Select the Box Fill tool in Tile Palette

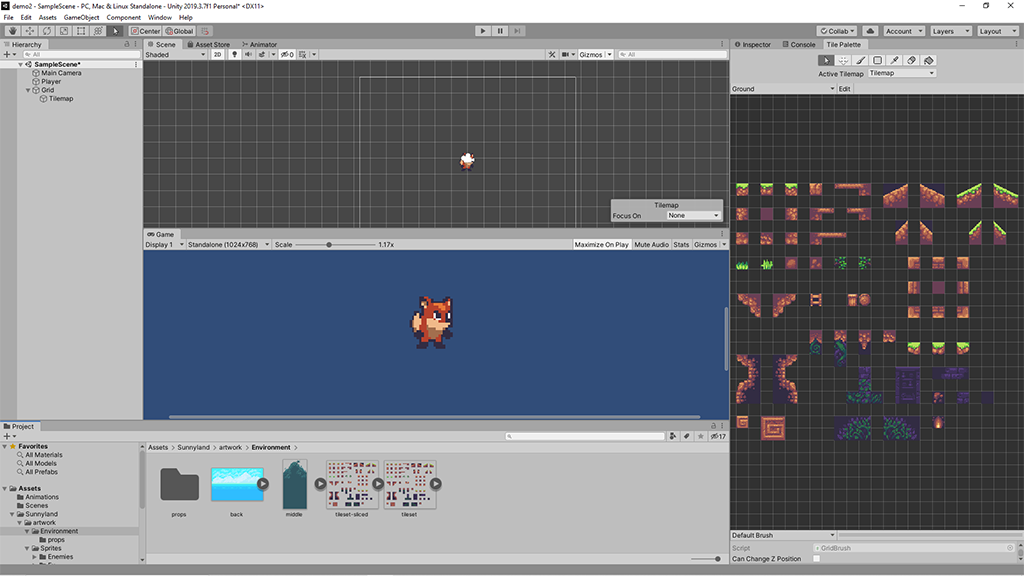point(877,60)
